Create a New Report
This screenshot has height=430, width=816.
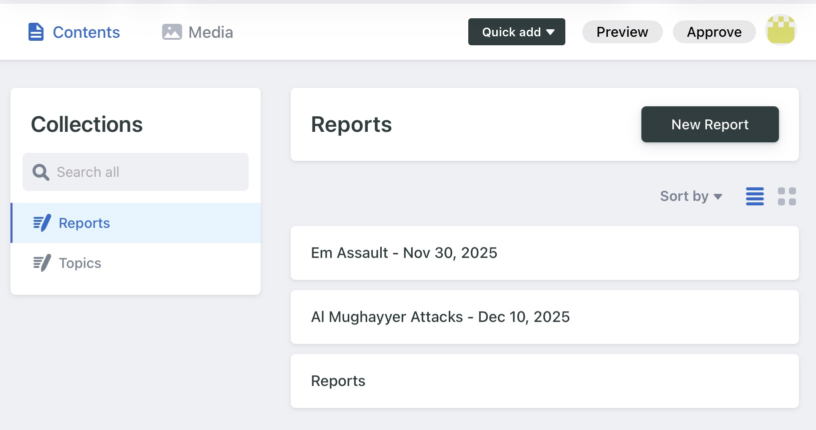(x=710, y=124)
